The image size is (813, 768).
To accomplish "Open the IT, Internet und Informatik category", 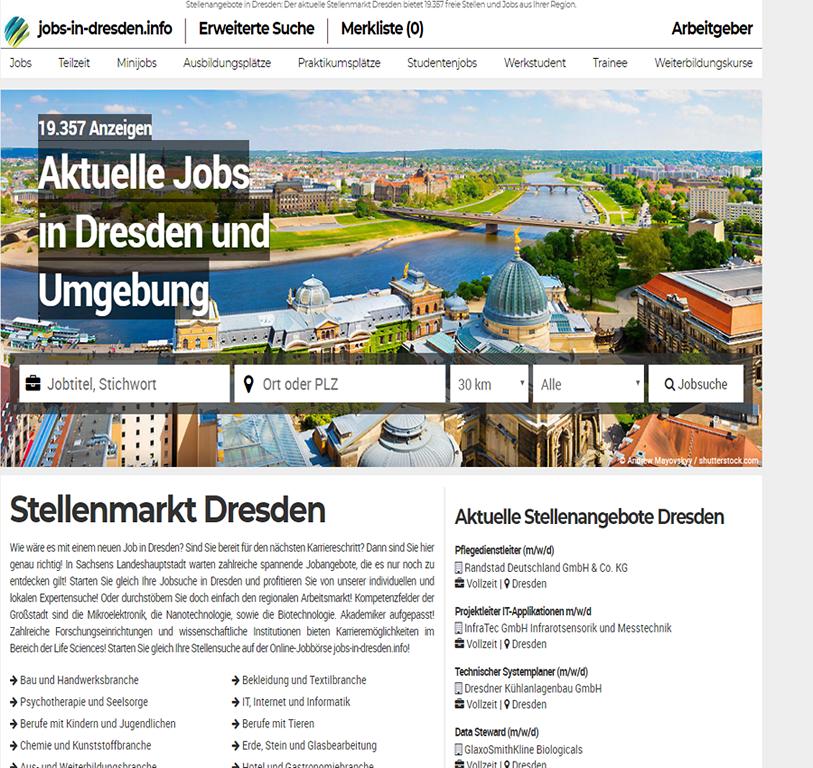I will pos(297,702).
